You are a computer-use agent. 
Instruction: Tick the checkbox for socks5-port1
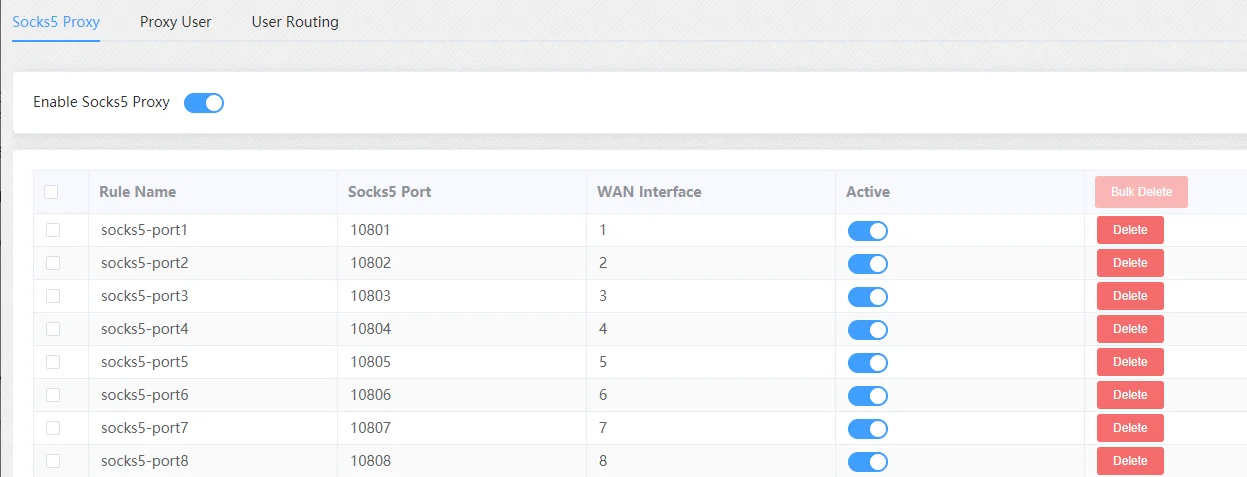[53, 230]
